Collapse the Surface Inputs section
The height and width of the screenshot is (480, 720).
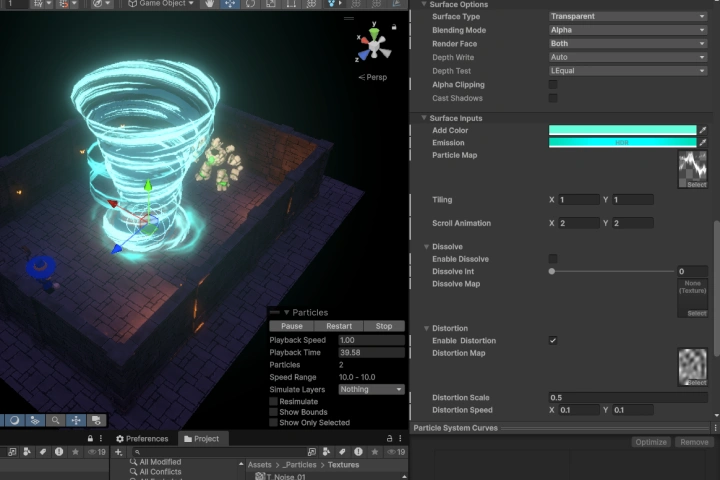(x=424, y=118)
